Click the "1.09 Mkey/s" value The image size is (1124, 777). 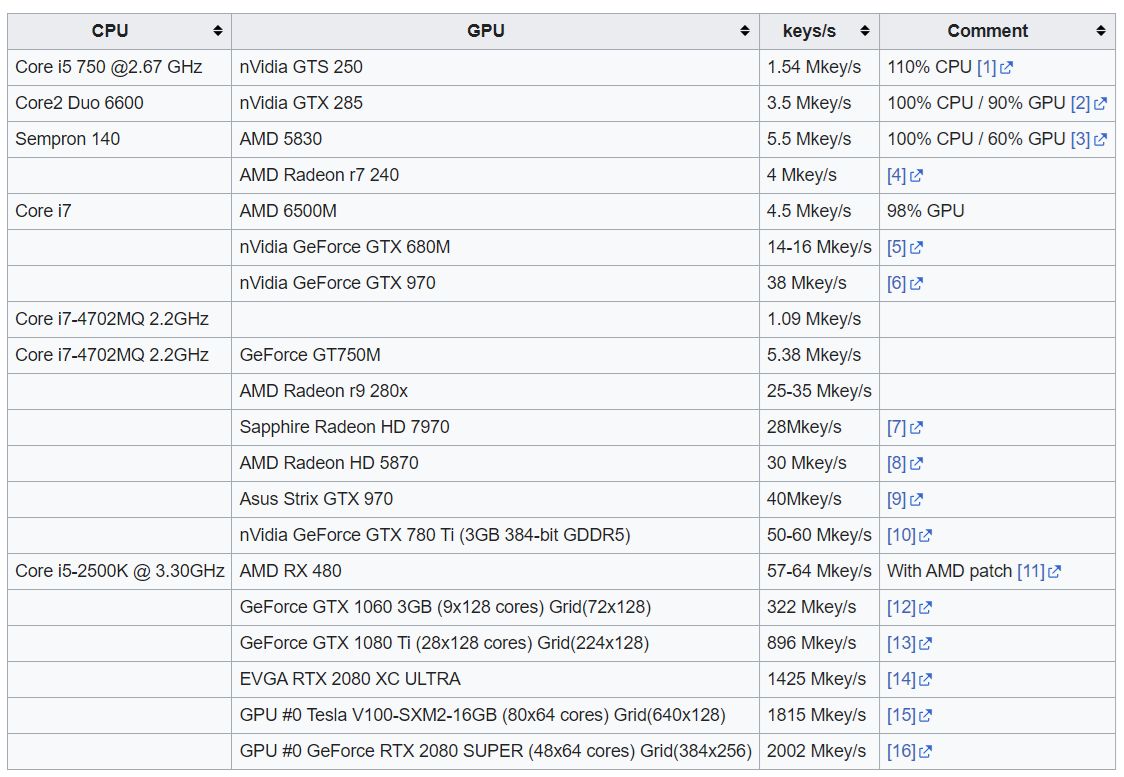click(x=819, y=319)
